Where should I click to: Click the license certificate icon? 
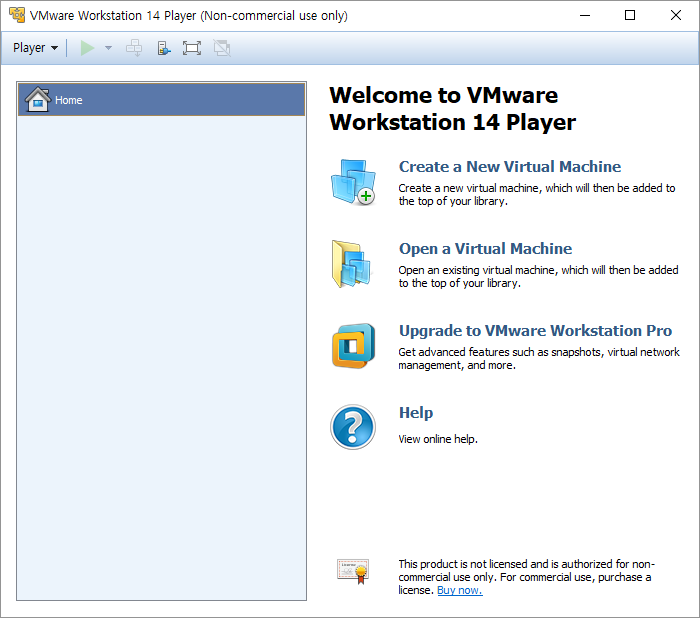pyautogui.click(x=353, y=571)
